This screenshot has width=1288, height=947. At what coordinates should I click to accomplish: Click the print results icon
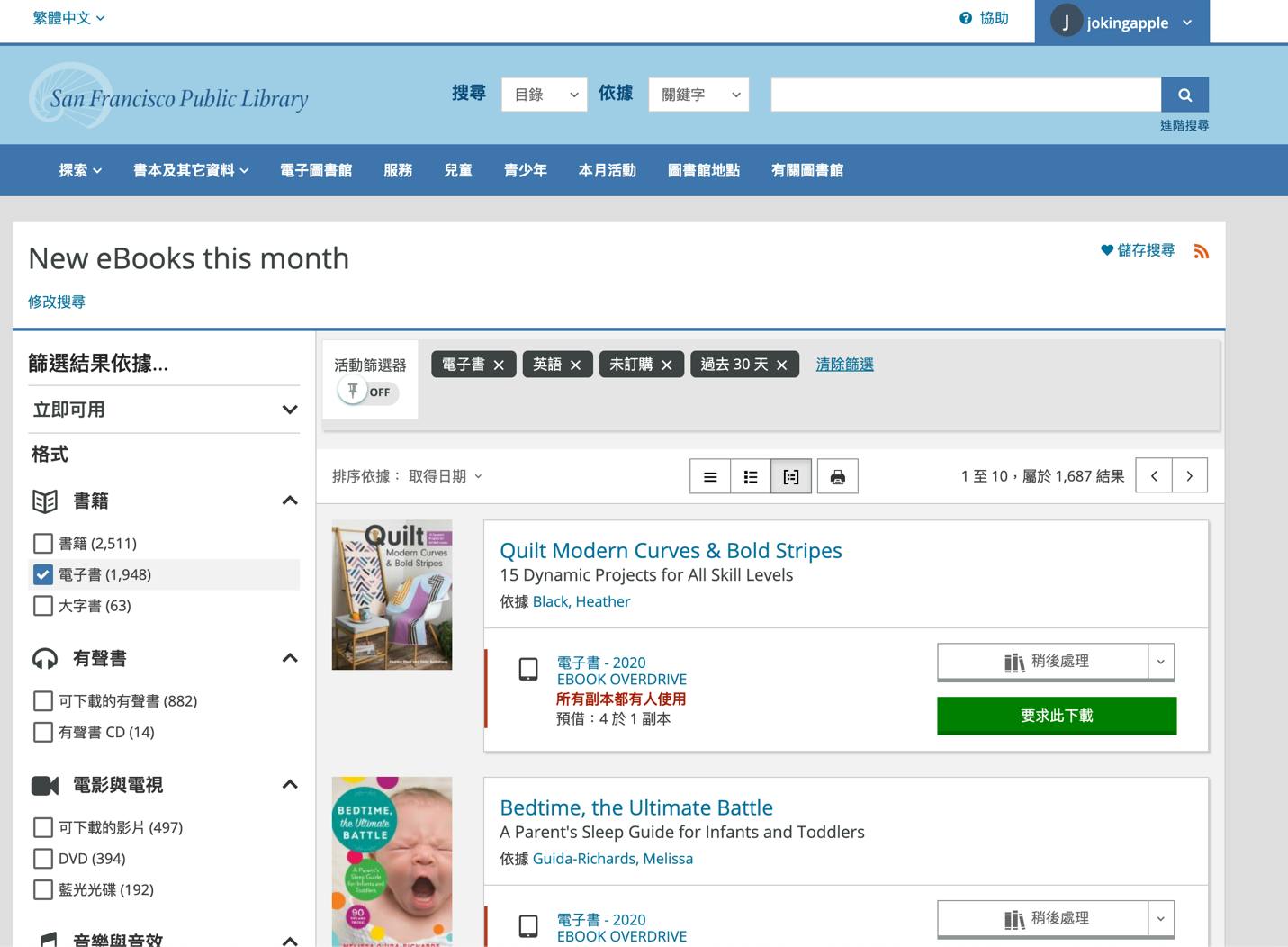click(x=838, y=476)
